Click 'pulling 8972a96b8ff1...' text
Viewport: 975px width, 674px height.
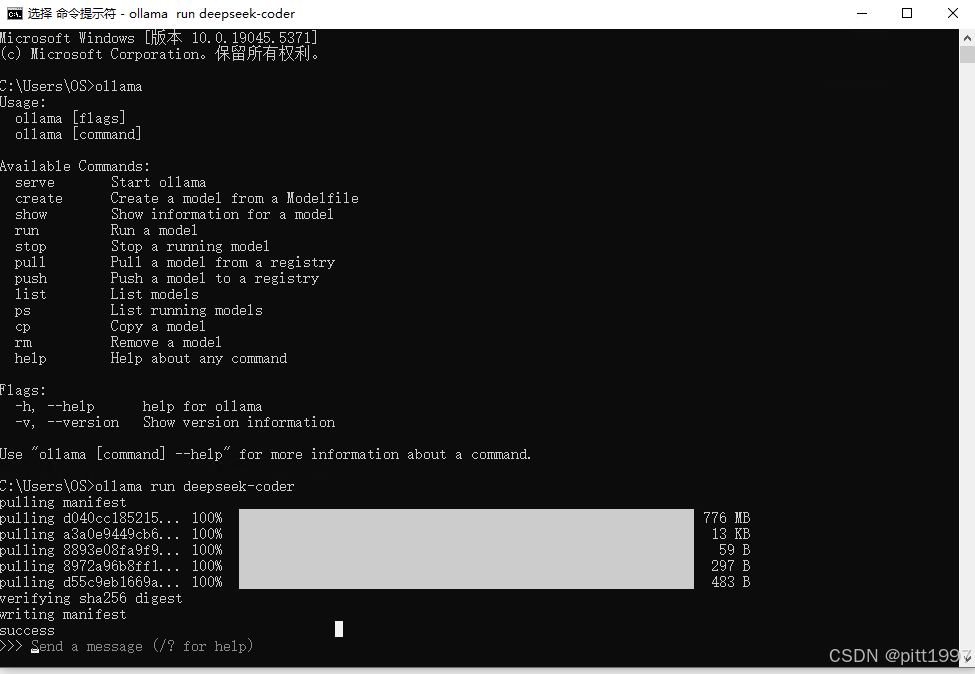click(x=90, y=566)
